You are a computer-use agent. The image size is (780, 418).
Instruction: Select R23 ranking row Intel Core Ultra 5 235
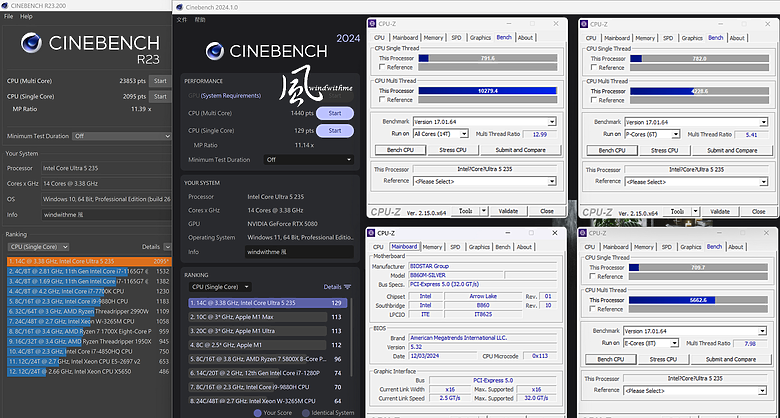click(89, 261)
